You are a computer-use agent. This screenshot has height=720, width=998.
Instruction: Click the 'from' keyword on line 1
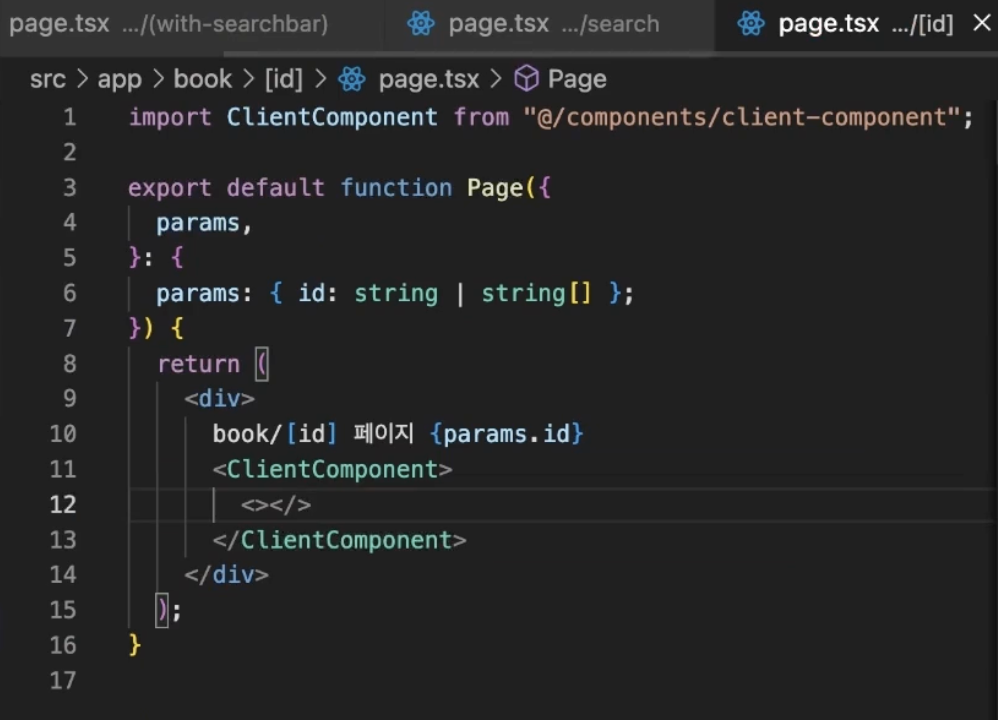pyautogui.click(x=481, y=117)
